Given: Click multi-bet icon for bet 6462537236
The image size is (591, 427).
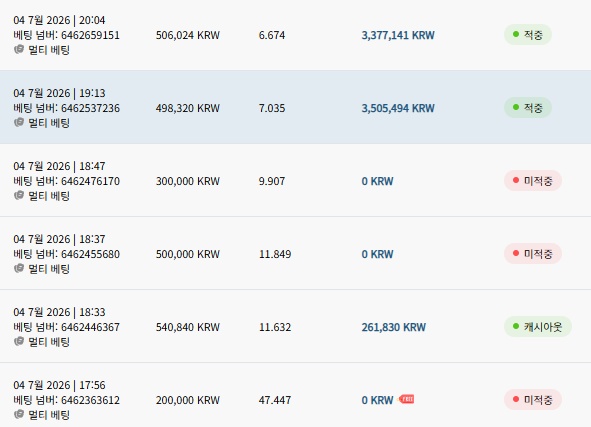Looking at the screenshot, I should point(19,122).
